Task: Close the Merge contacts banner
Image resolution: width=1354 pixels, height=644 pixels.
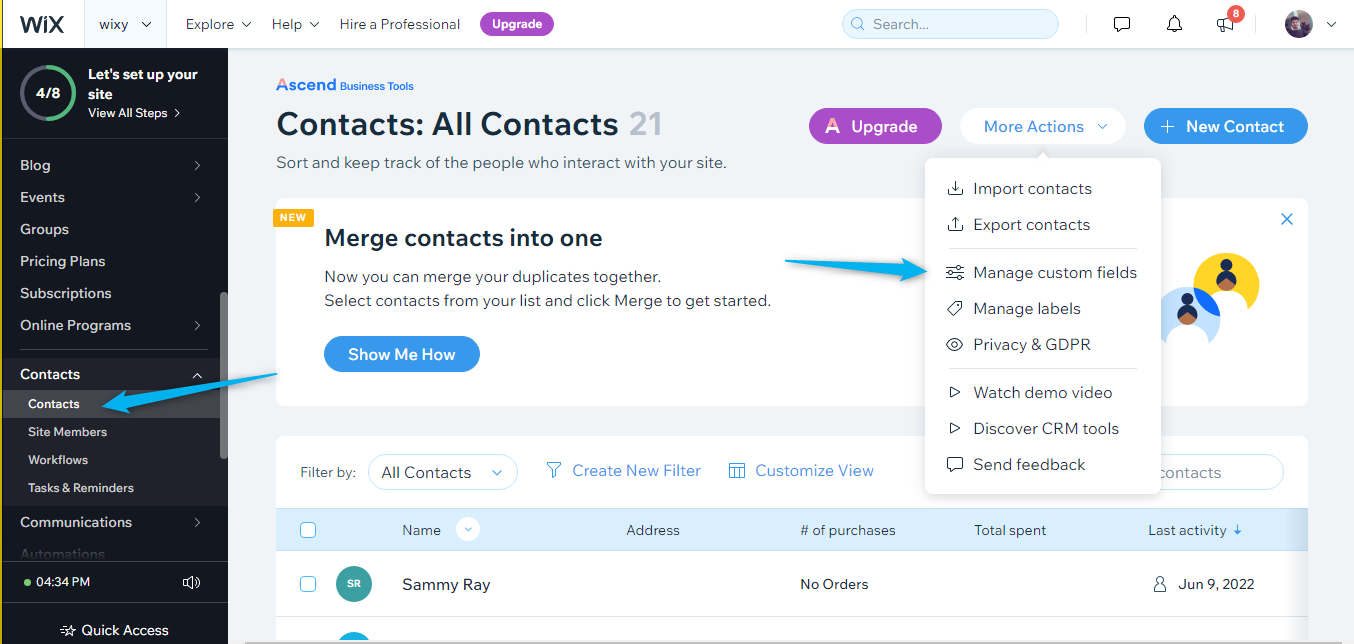Action: click(x=1287, y=219)
